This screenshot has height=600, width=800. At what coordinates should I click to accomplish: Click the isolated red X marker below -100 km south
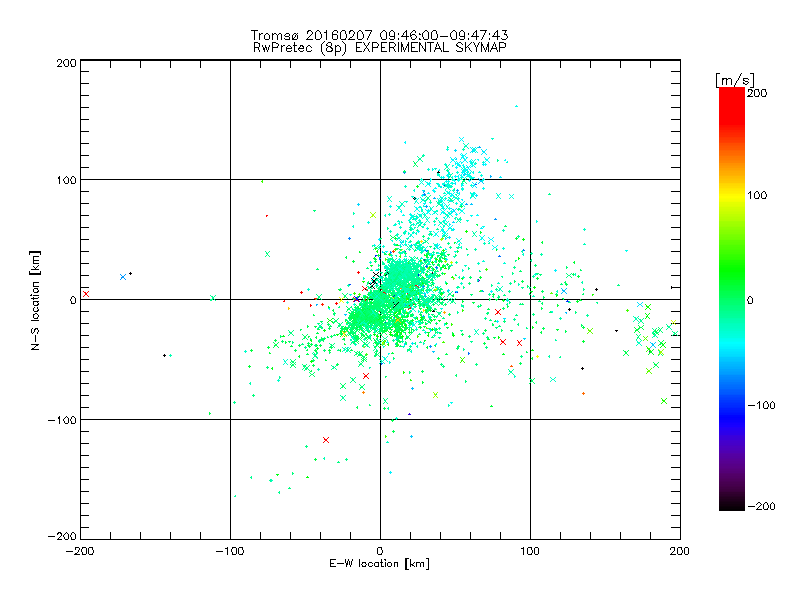pos(326,440)
